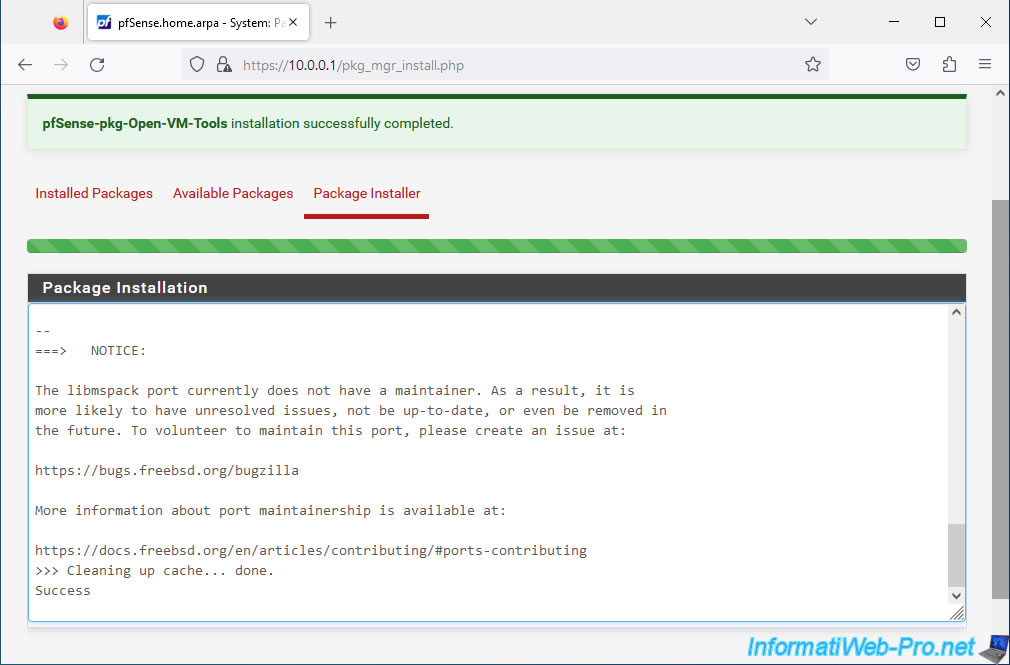The image size is (1010, 665).
Task: Save page to Pocket
Action: point(913,64)
